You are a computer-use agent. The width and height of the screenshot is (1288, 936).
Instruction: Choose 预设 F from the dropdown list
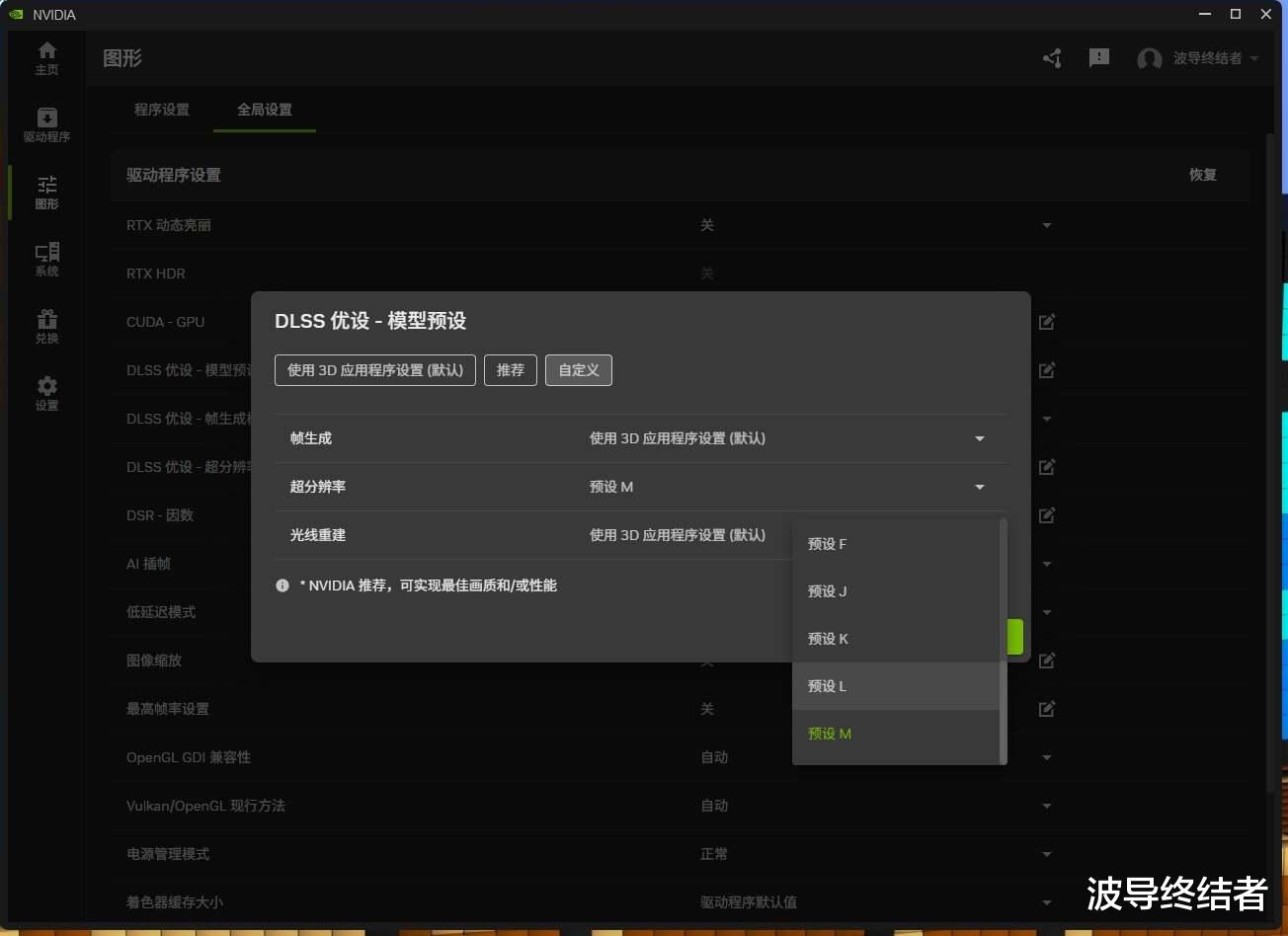(x=896, y=544)
